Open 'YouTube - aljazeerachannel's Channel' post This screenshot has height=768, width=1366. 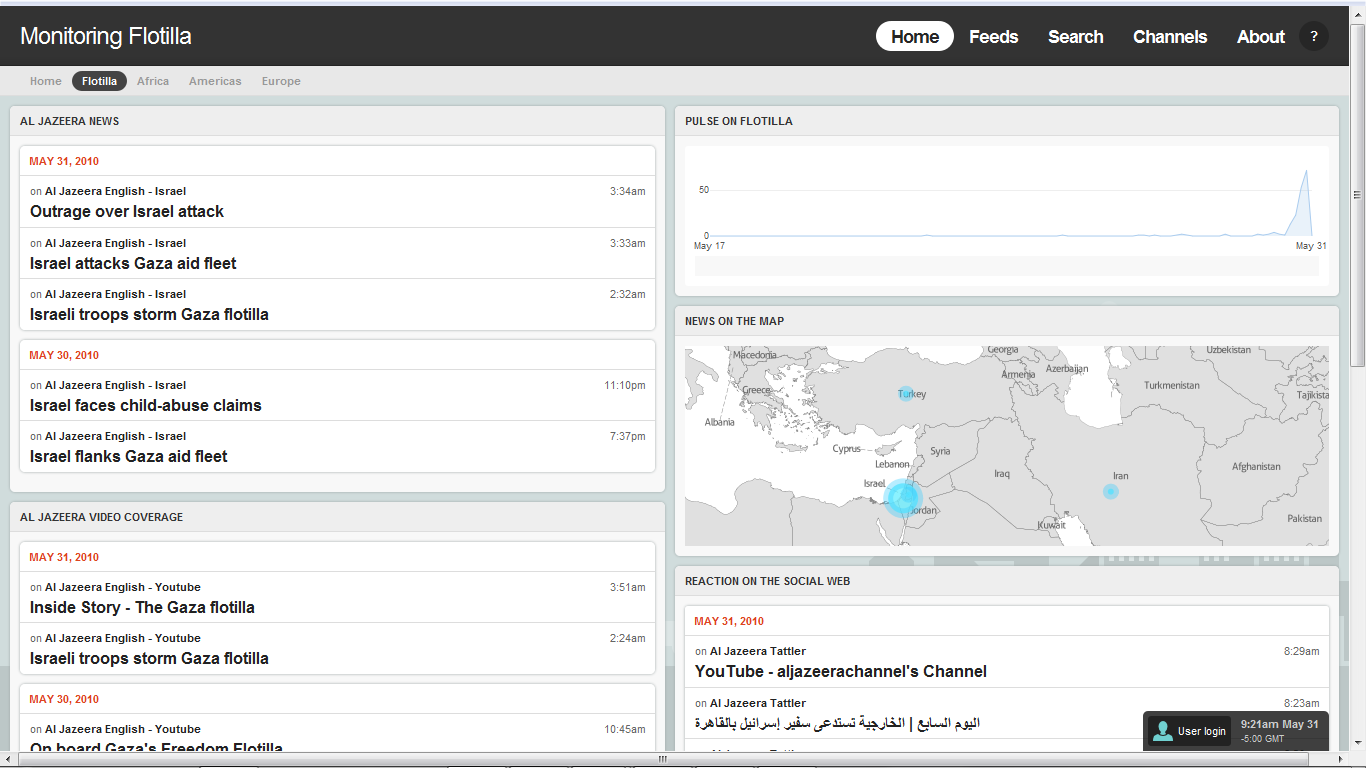pos(841,671)
